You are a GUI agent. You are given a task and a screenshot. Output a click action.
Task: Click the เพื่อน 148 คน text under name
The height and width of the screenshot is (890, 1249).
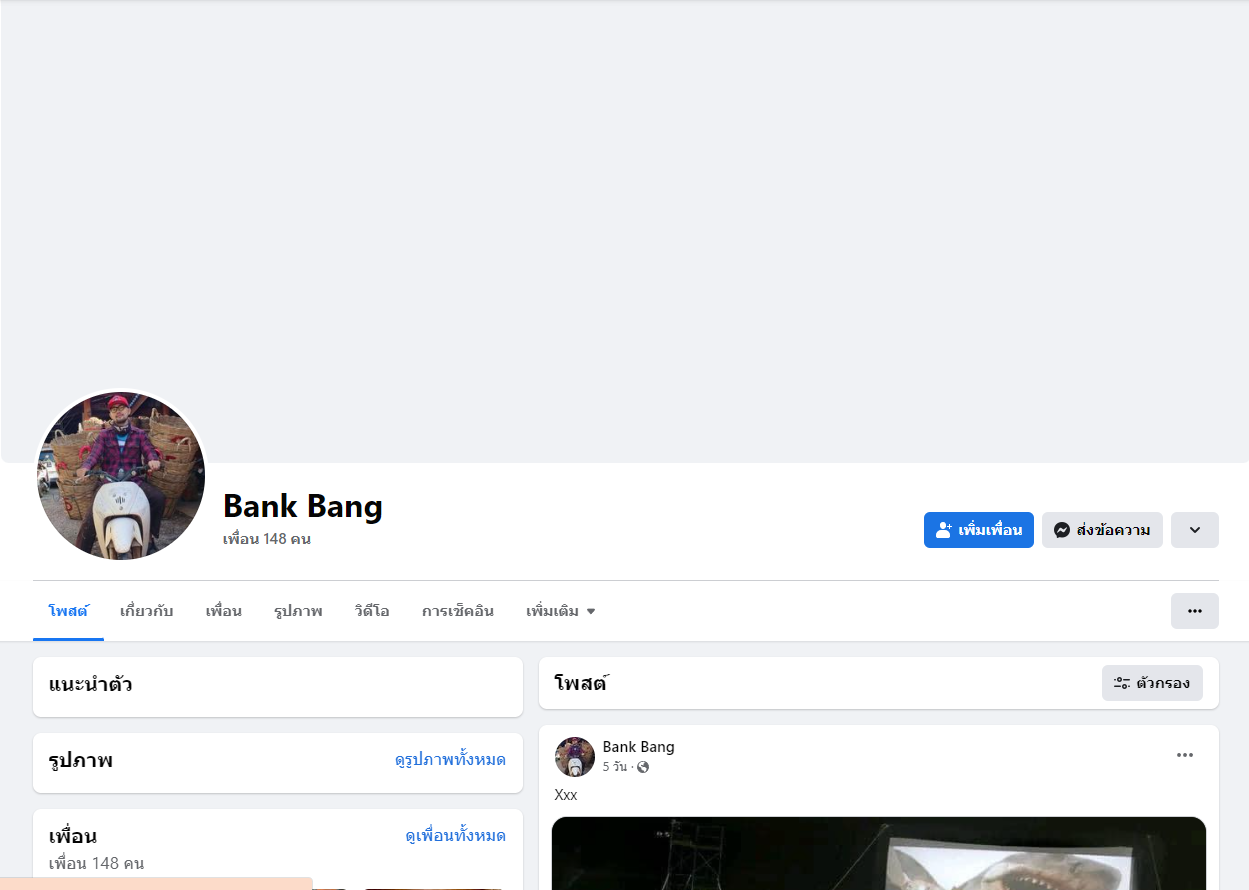tap(267, 539)
